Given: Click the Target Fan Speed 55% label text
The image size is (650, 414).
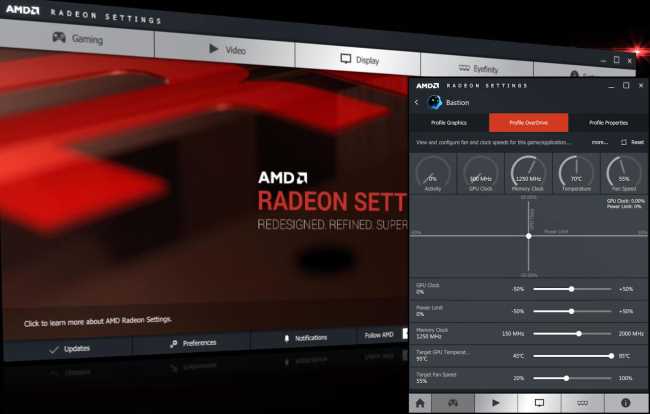Looking at the screenshot, I should tap(436, 378).
